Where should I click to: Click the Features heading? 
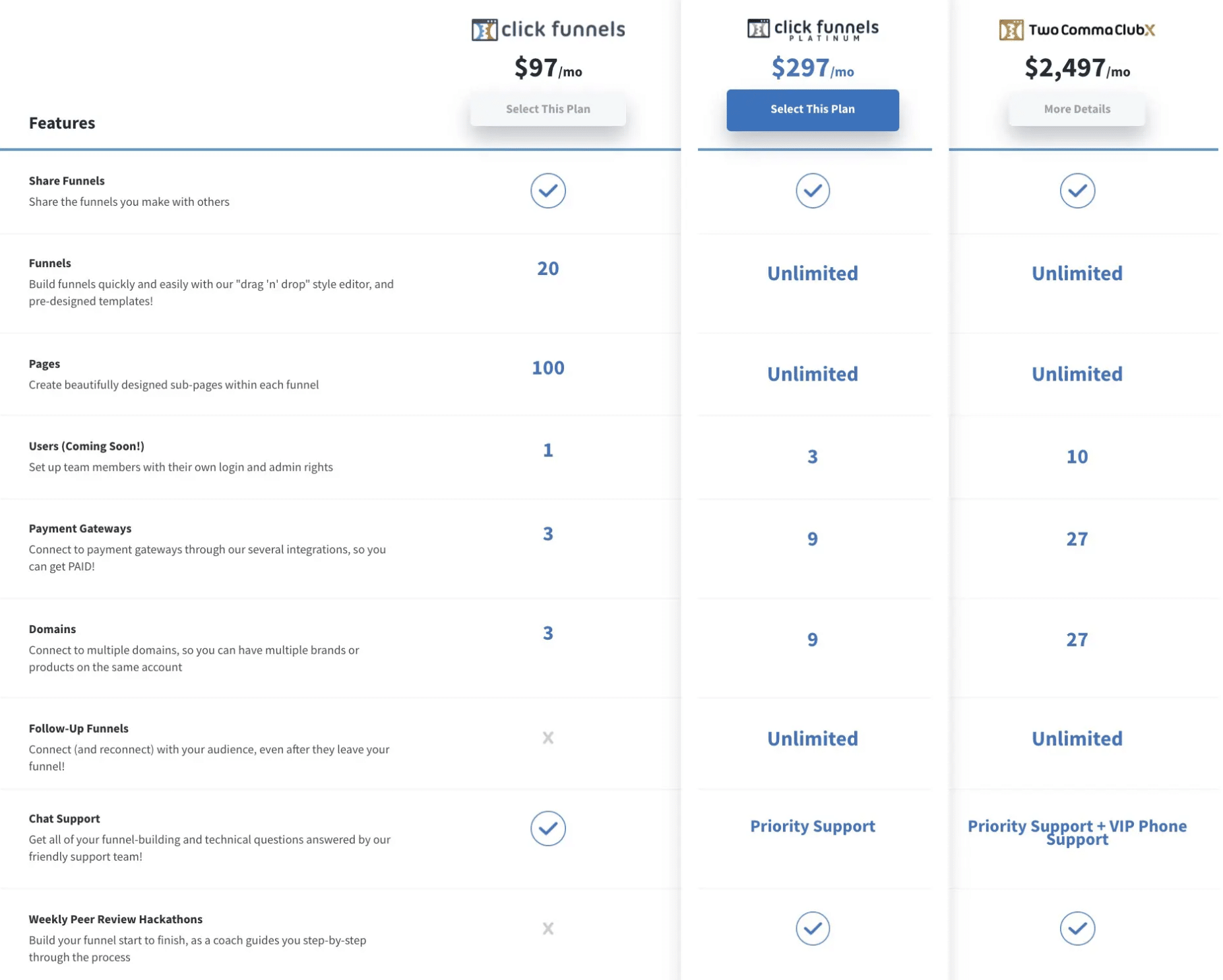coord(62,123)
